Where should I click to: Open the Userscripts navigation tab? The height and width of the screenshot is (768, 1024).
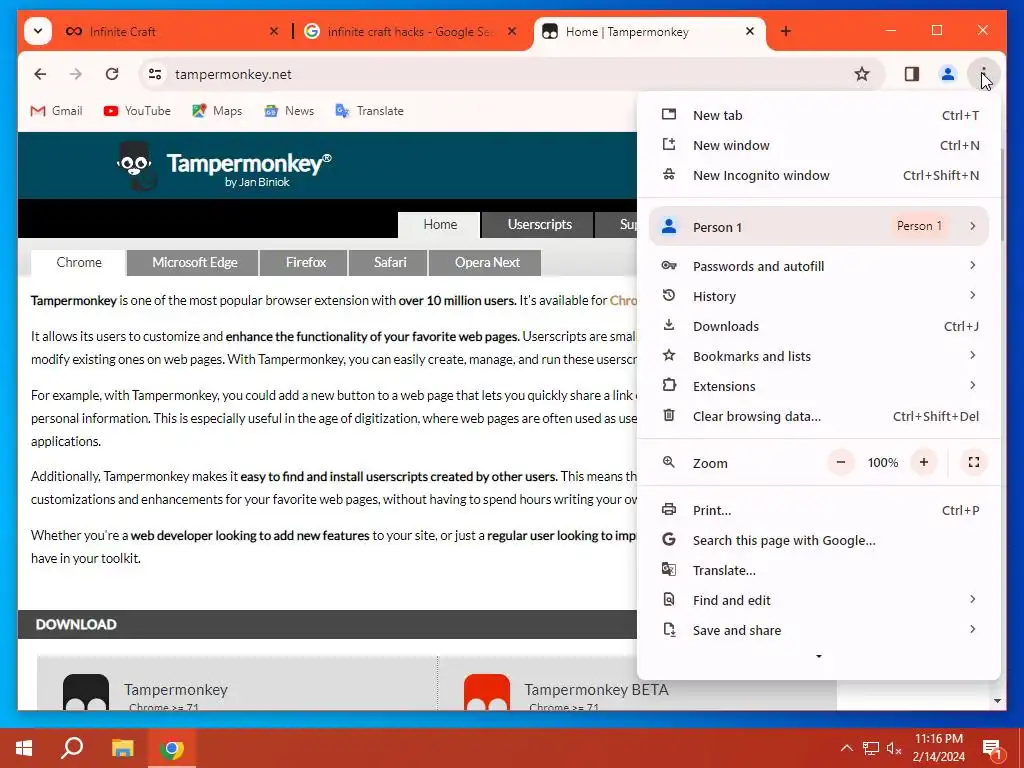pos(539,225)
